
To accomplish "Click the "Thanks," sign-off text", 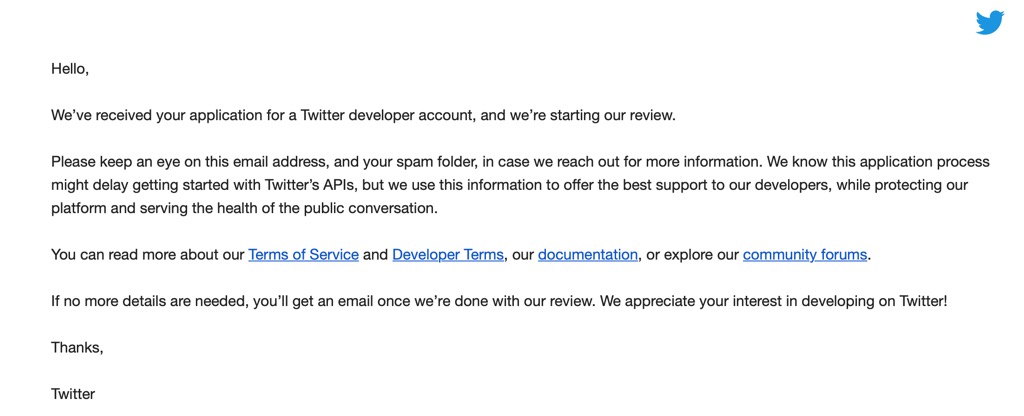I will pos(77,347).
